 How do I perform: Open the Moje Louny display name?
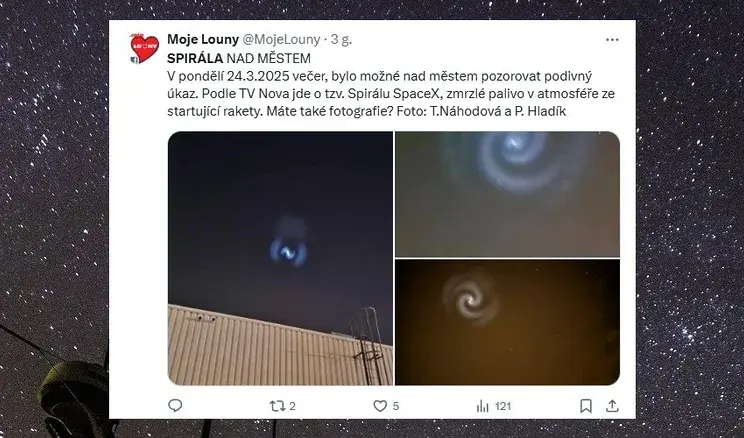click(203, 39)
